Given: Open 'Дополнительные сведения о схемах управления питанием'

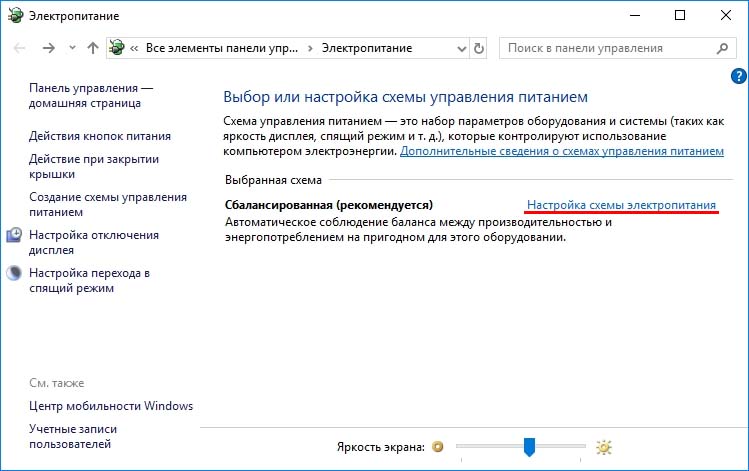Looking at the screenshot, I should [x=562, y=151].
